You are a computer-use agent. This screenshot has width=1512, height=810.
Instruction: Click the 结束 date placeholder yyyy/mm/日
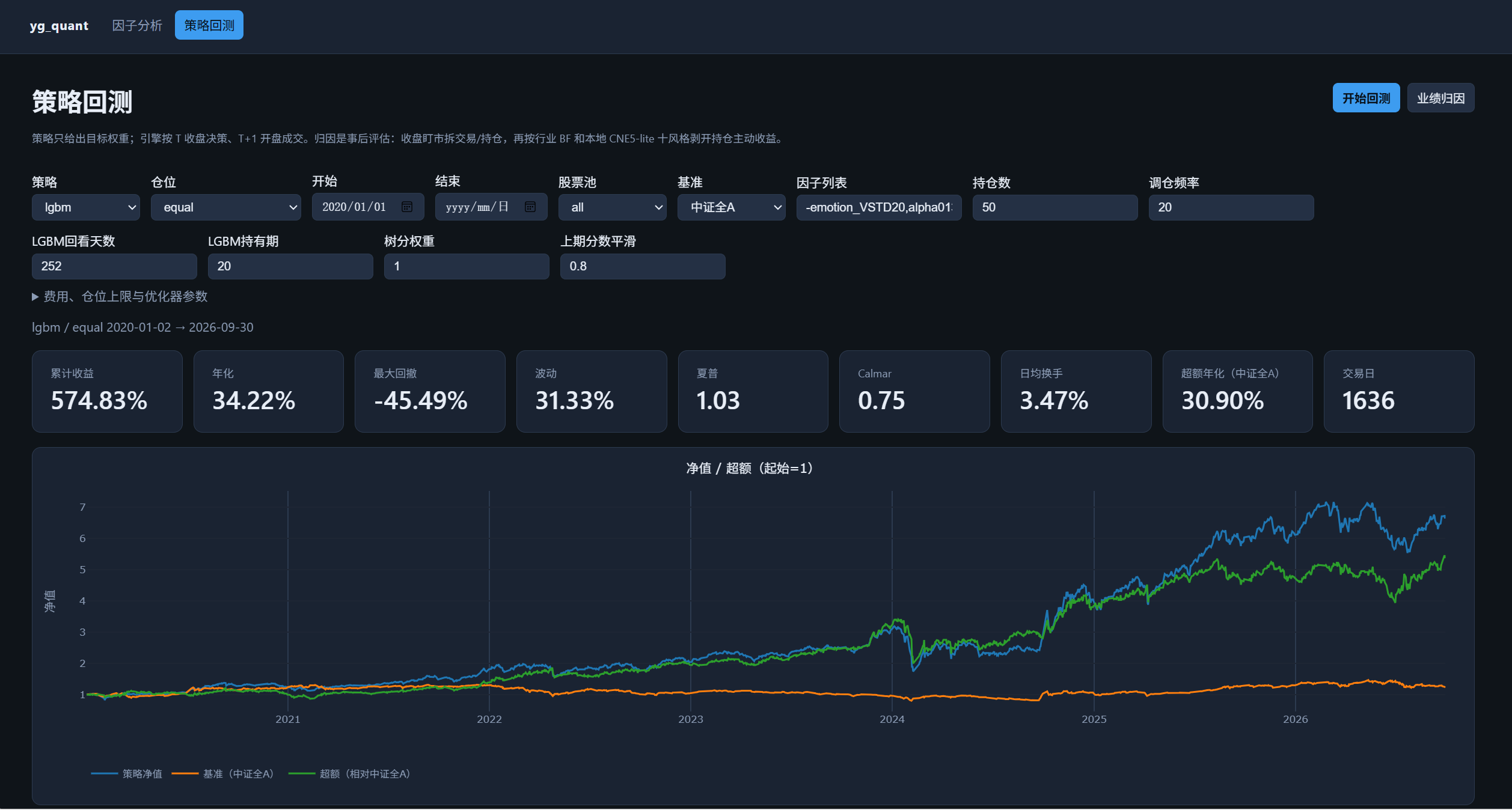477,207
